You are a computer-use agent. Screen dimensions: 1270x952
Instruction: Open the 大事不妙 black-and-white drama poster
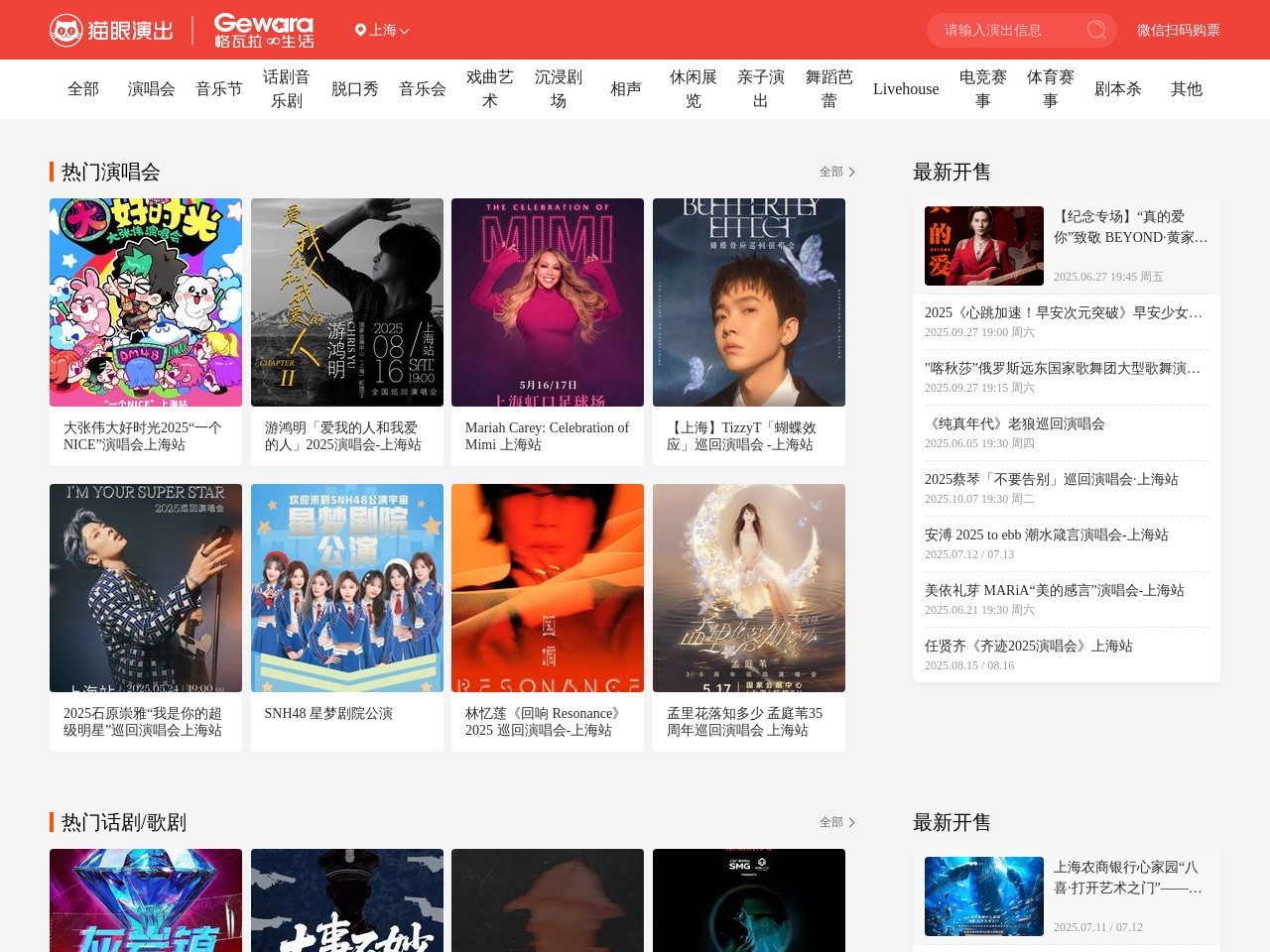347,900
